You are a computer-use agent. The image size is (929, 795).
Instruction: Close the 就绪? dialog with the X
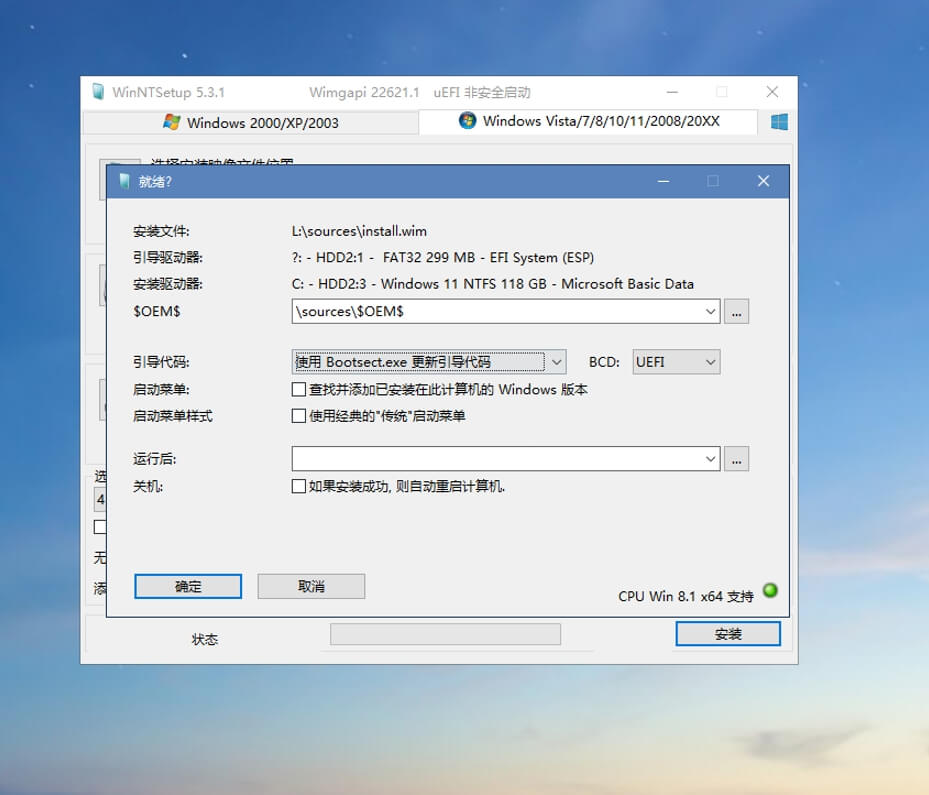point(763,181)
